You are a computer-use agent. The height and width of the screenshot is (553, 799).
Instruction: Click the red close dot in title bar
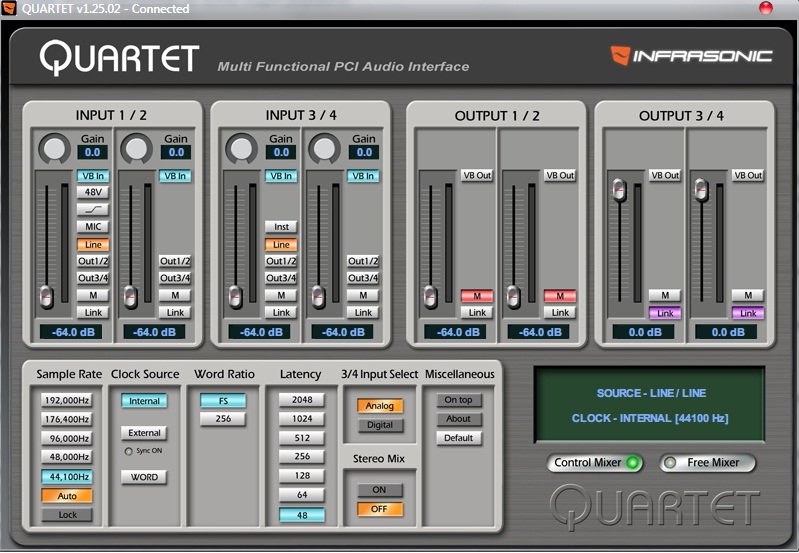point(765,8)
